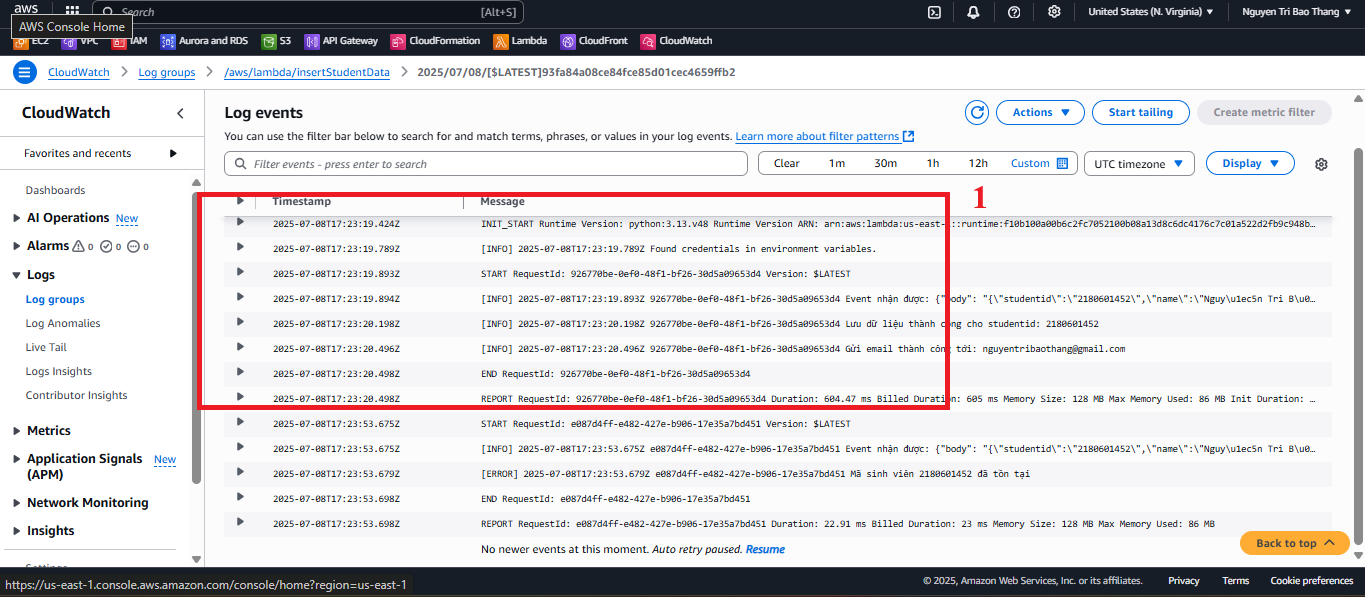Open the United States (N. Virginia) region selector
Viewport: 1365px width, 597px height.
coord(1150,12)
